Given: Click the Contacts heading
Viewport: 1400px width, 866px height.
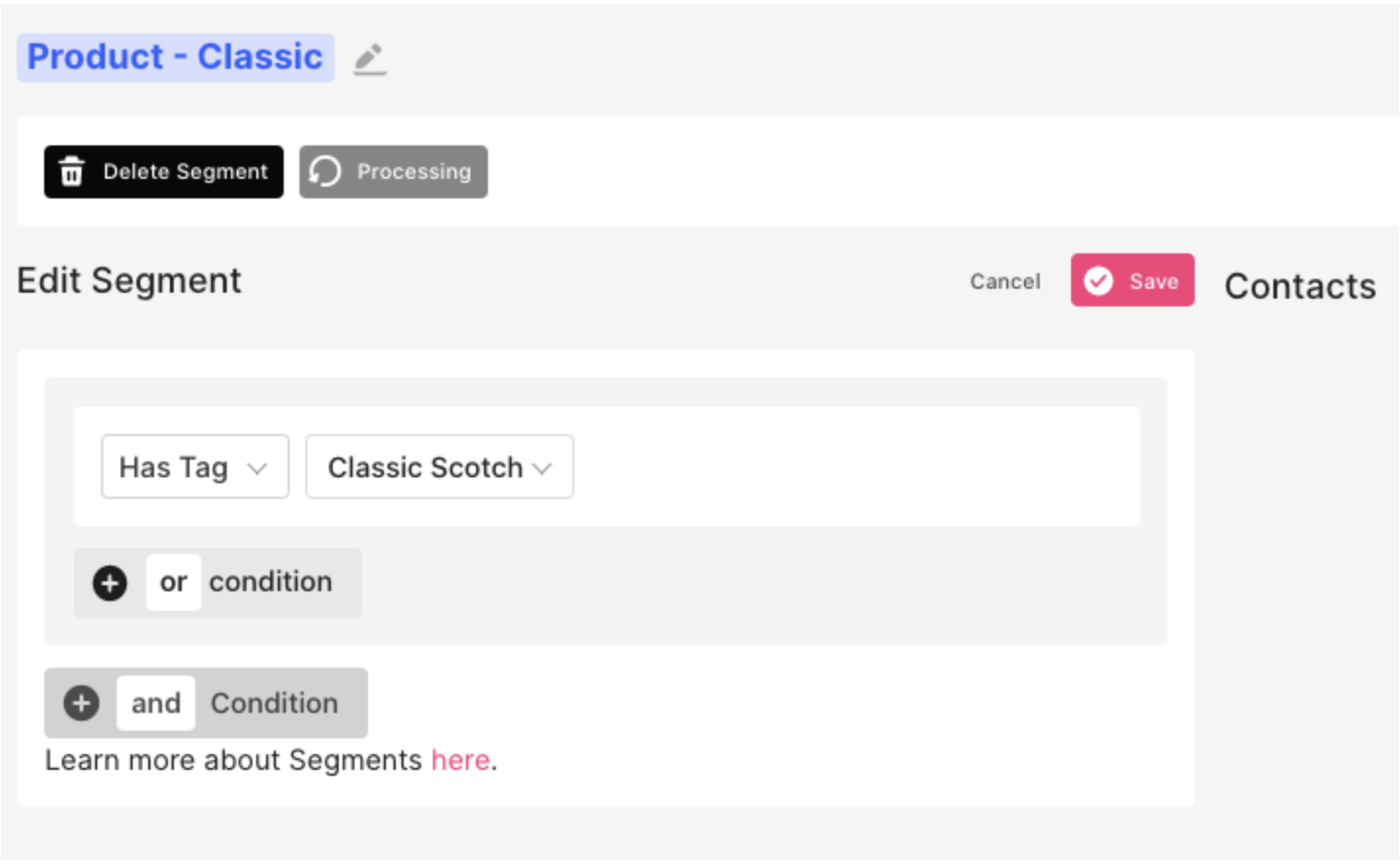Looking at the screenshot, I should point(1300,287).
